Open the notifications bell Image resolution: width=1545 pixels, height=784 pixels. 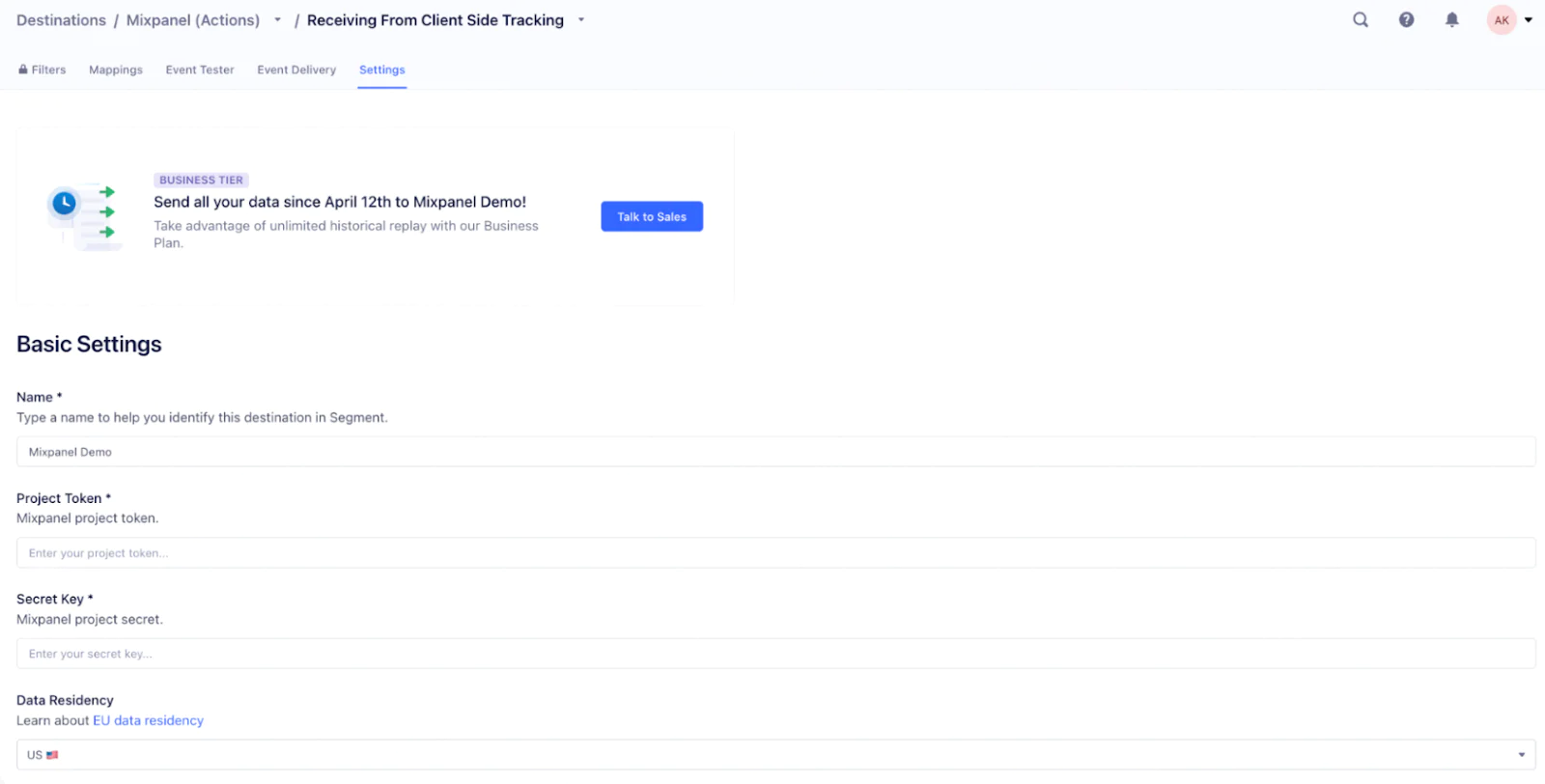point(1451,20)
